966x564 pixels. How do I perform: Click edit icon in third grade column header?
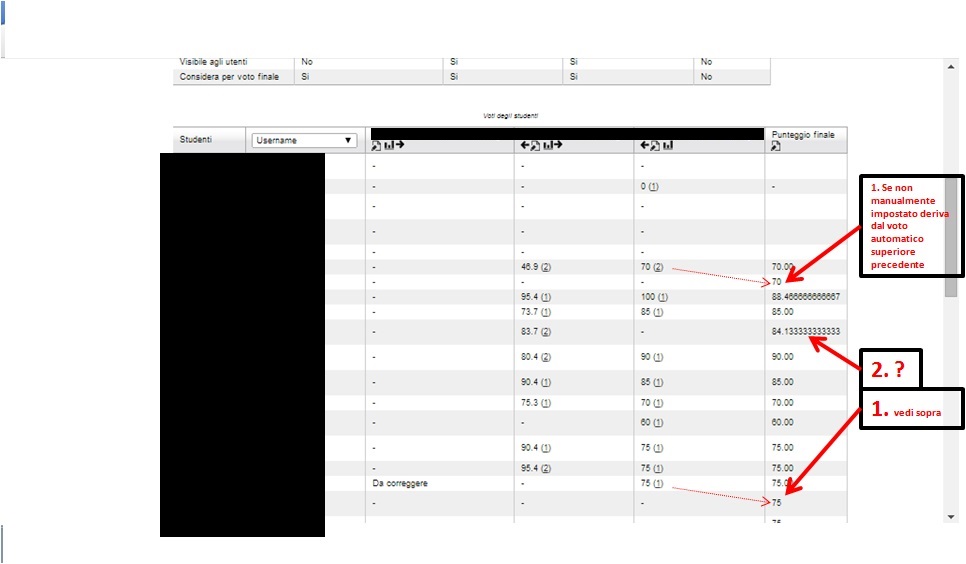point(656,146)
